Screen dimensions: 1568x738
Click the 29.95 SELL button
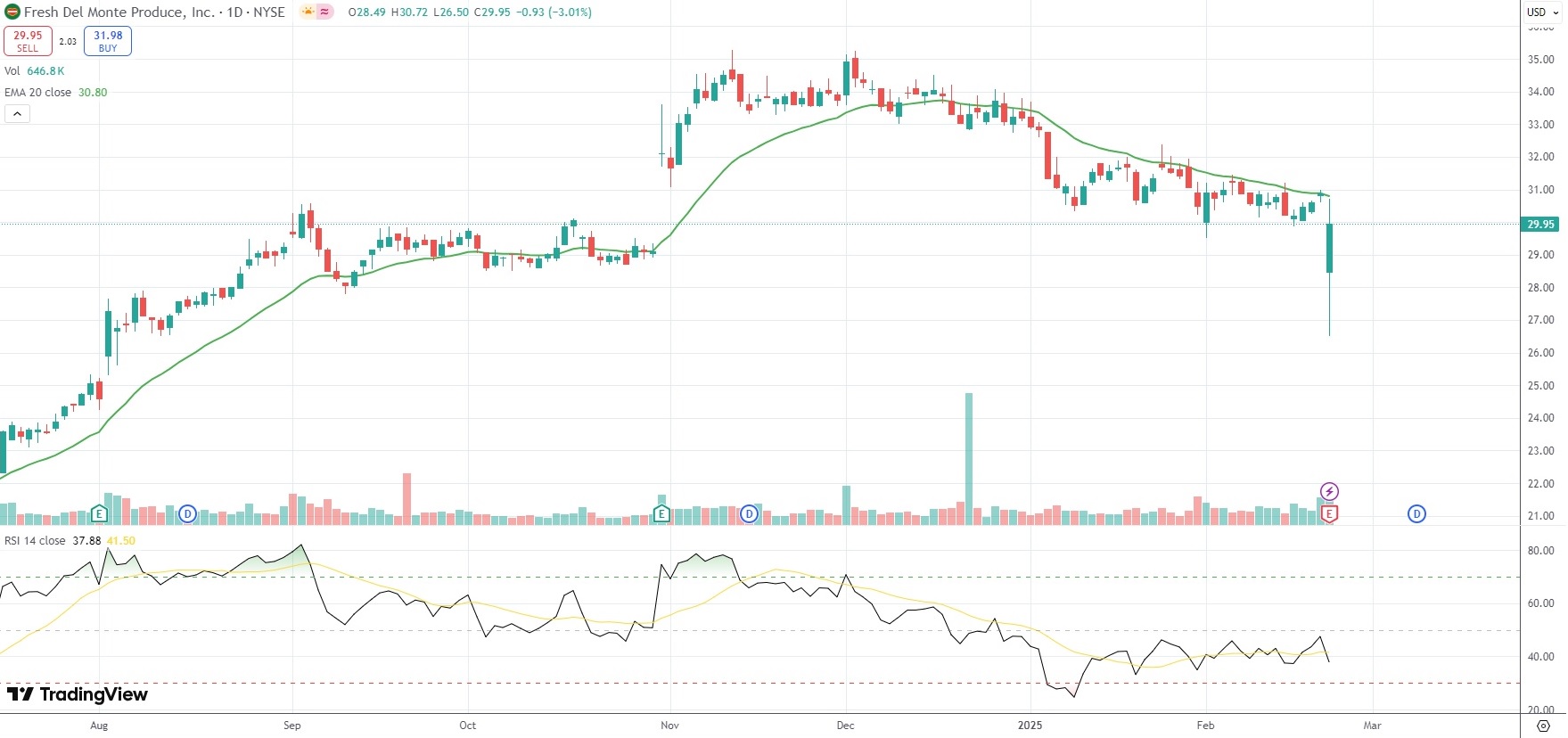[28, 41]
